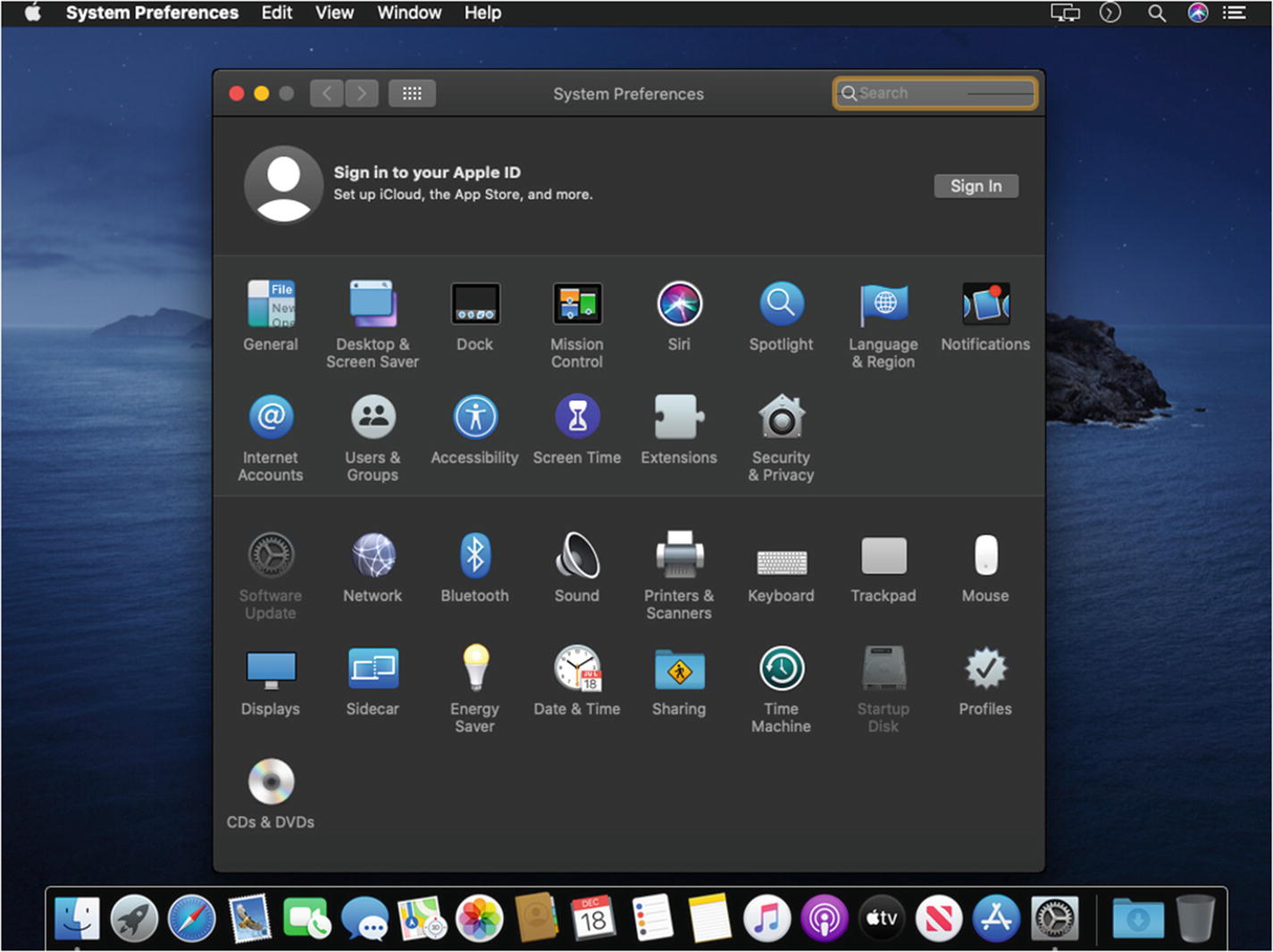1273x952 pixels.
Task: Open Software Update pane
Action: 271,555
